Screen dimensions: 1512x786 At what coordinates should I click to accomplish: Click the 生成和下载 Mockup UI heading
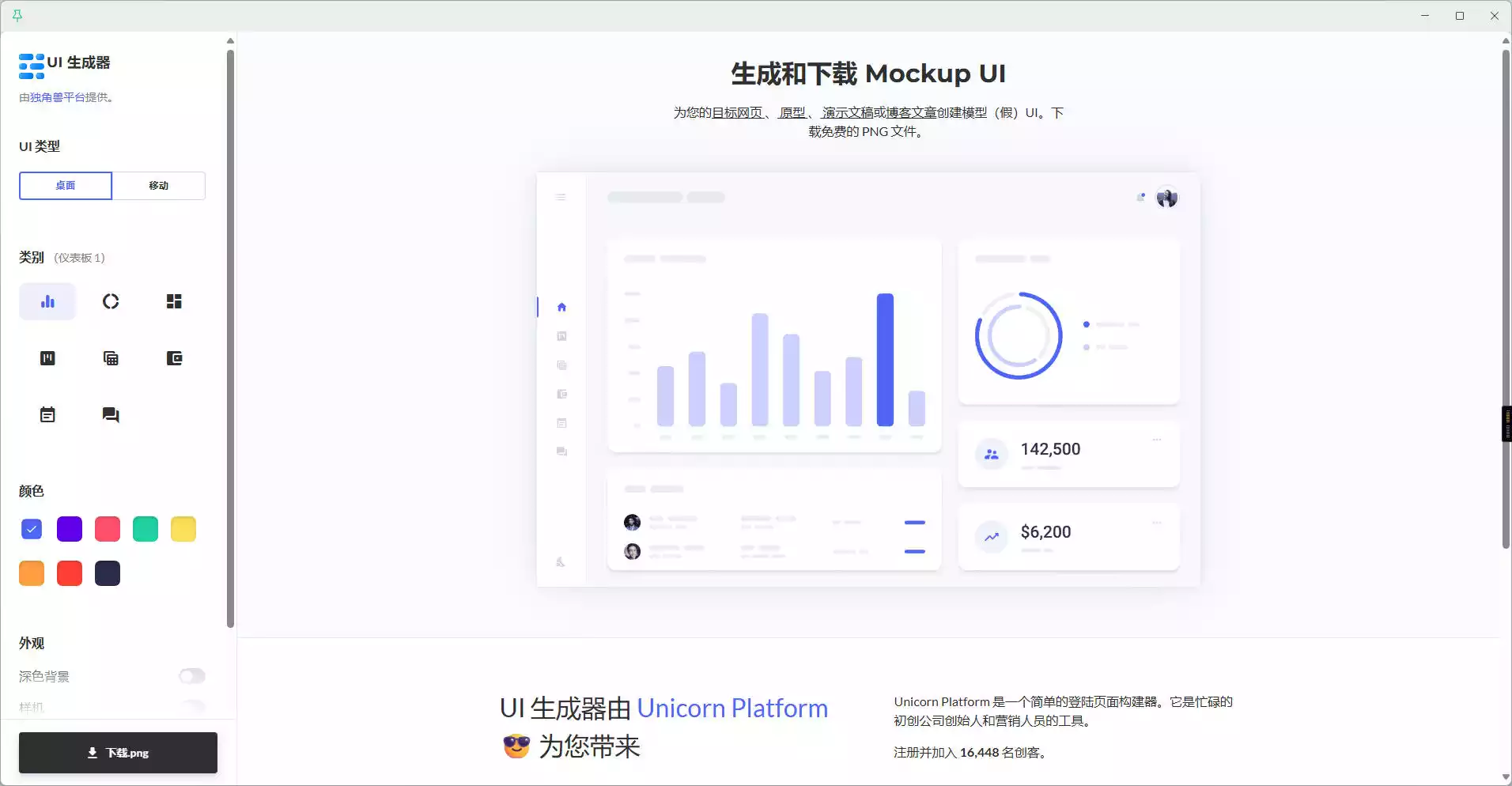[x=868, y=74]
